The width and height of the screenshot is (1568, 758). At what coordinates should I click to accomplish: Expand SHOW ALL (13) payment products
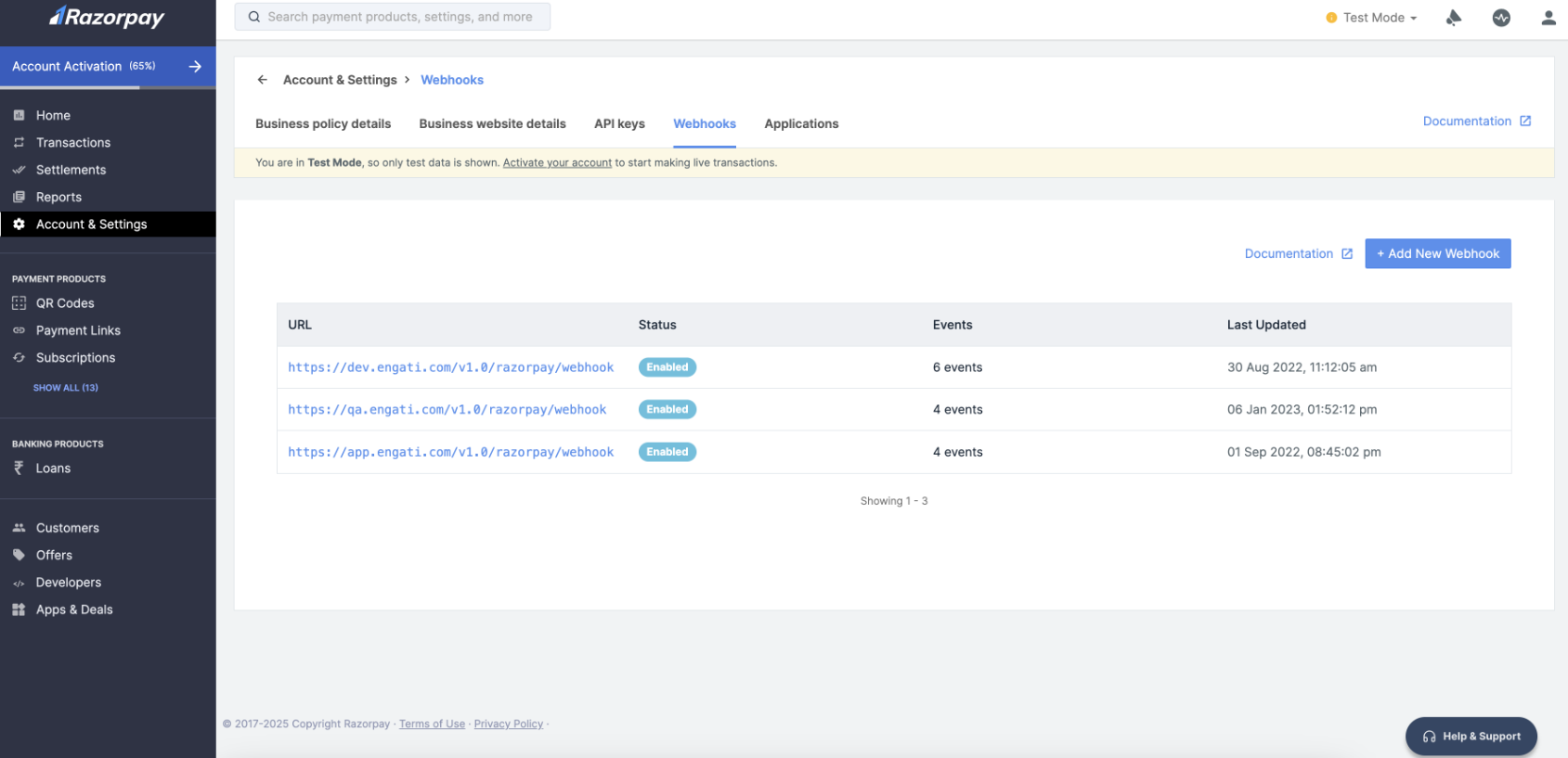click(65, 388)
